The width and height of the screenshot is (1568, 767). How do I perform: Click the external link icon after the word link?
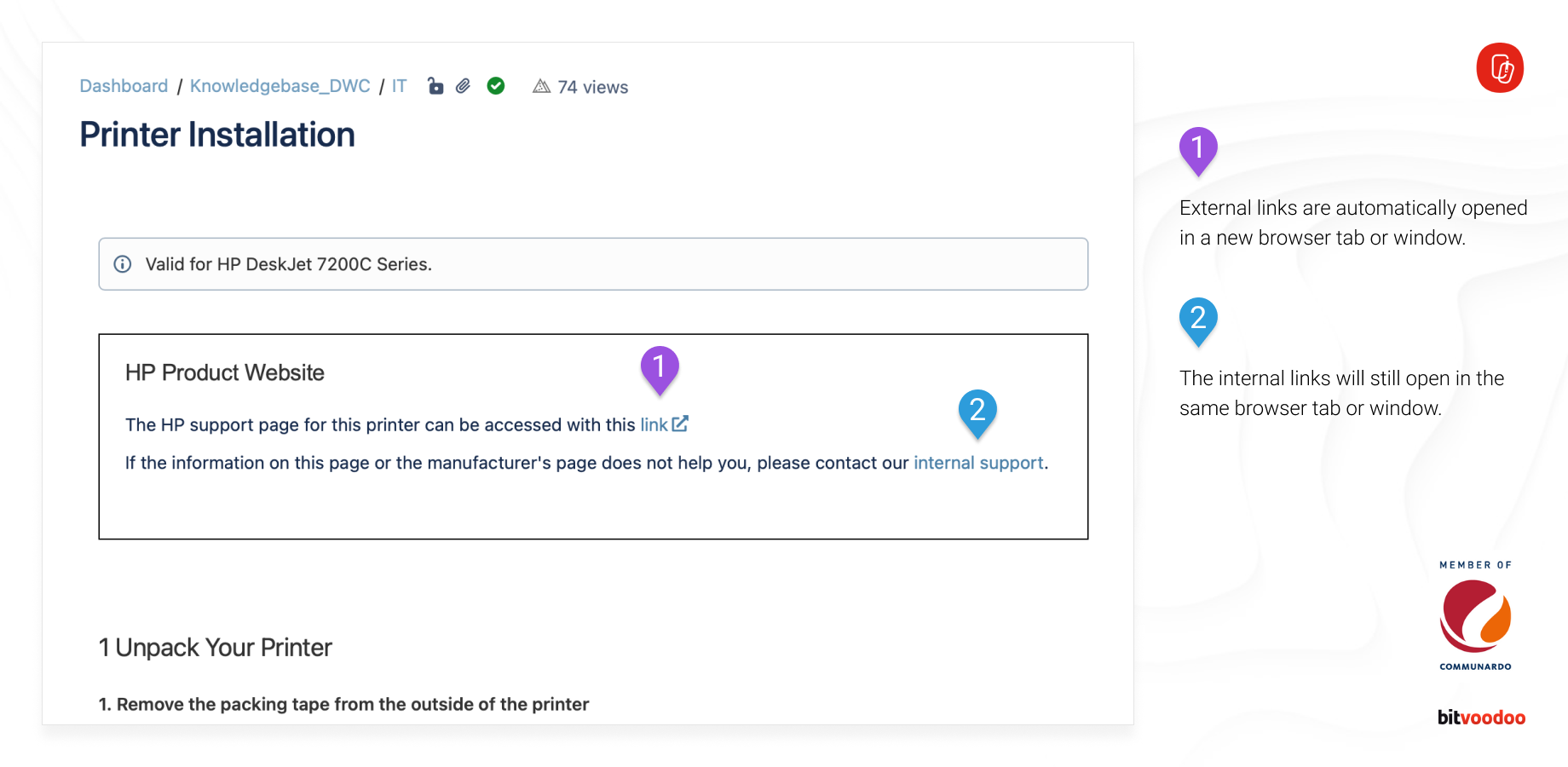click(x=679, y=424)
